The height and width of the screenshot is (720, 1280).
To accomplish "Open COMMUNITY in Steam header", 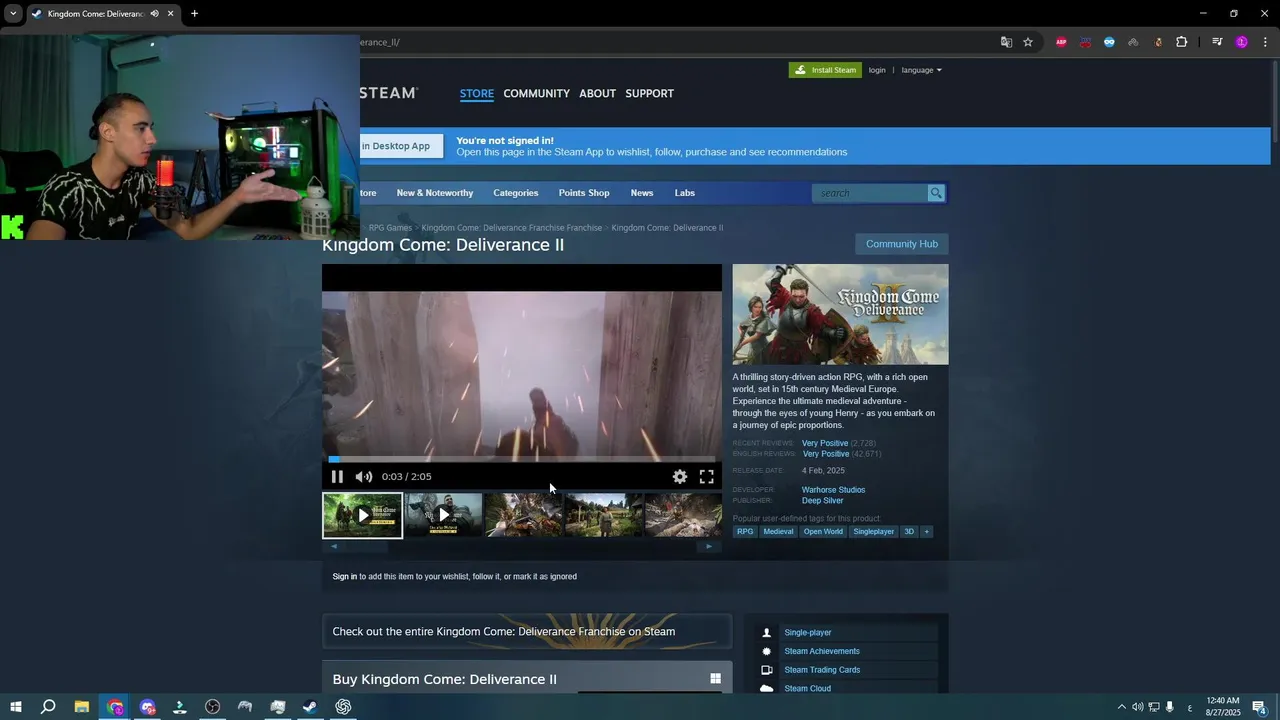I will click(x=536, y=93).
